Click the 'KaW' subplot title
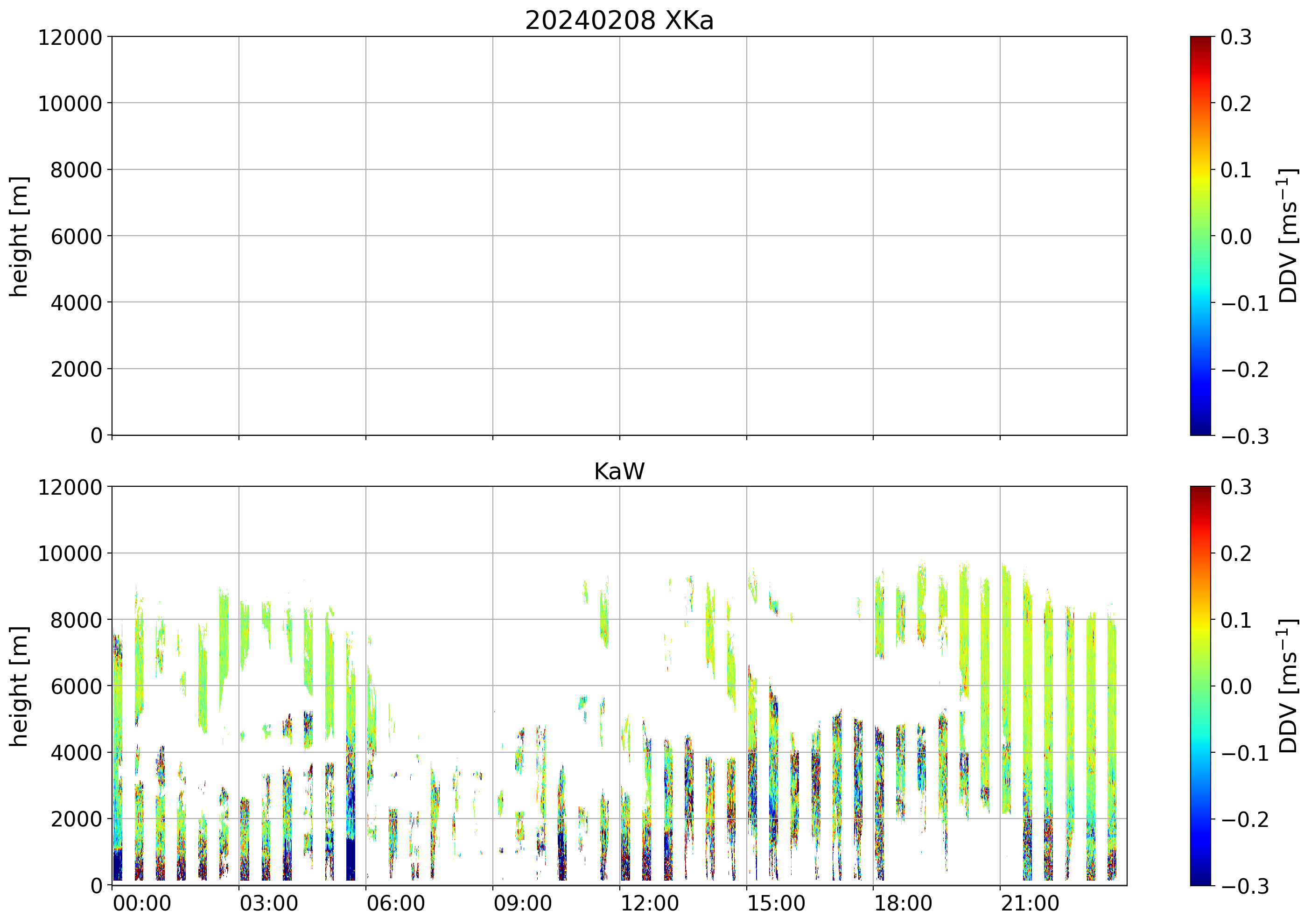The image size is (1311, 924). 619,472
